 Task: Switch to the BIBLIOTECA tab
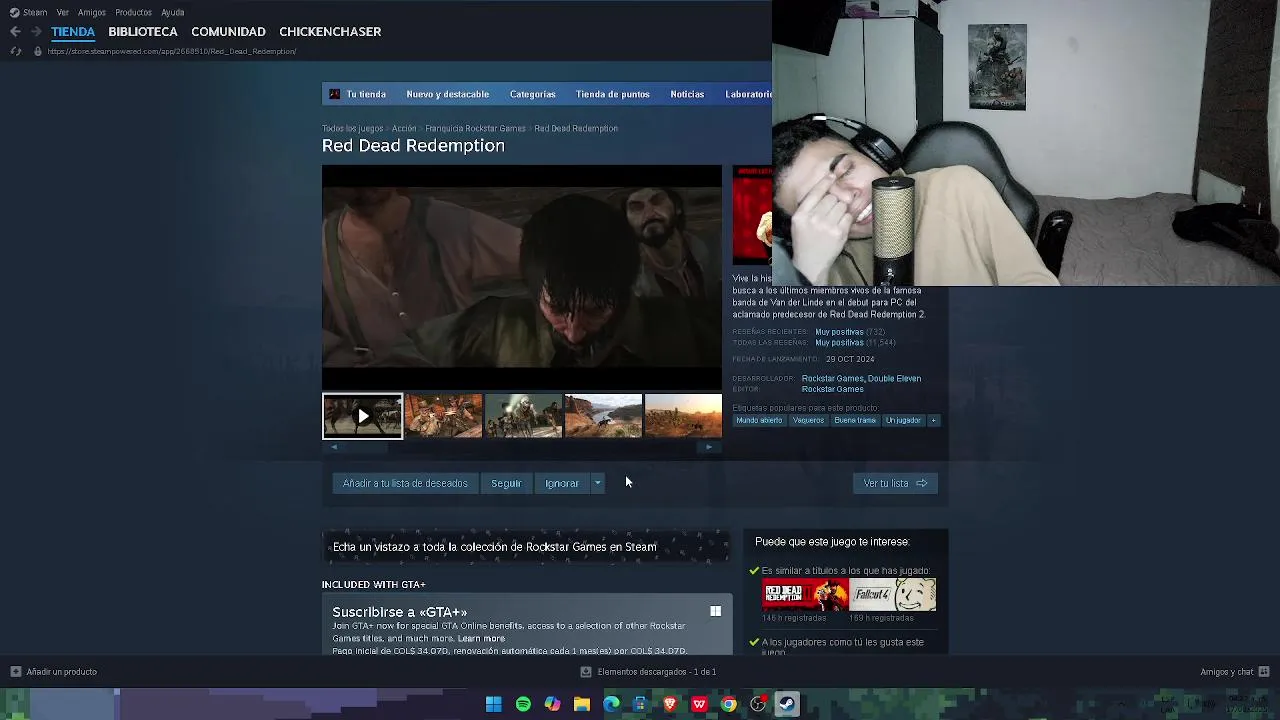tap(143, 32)
